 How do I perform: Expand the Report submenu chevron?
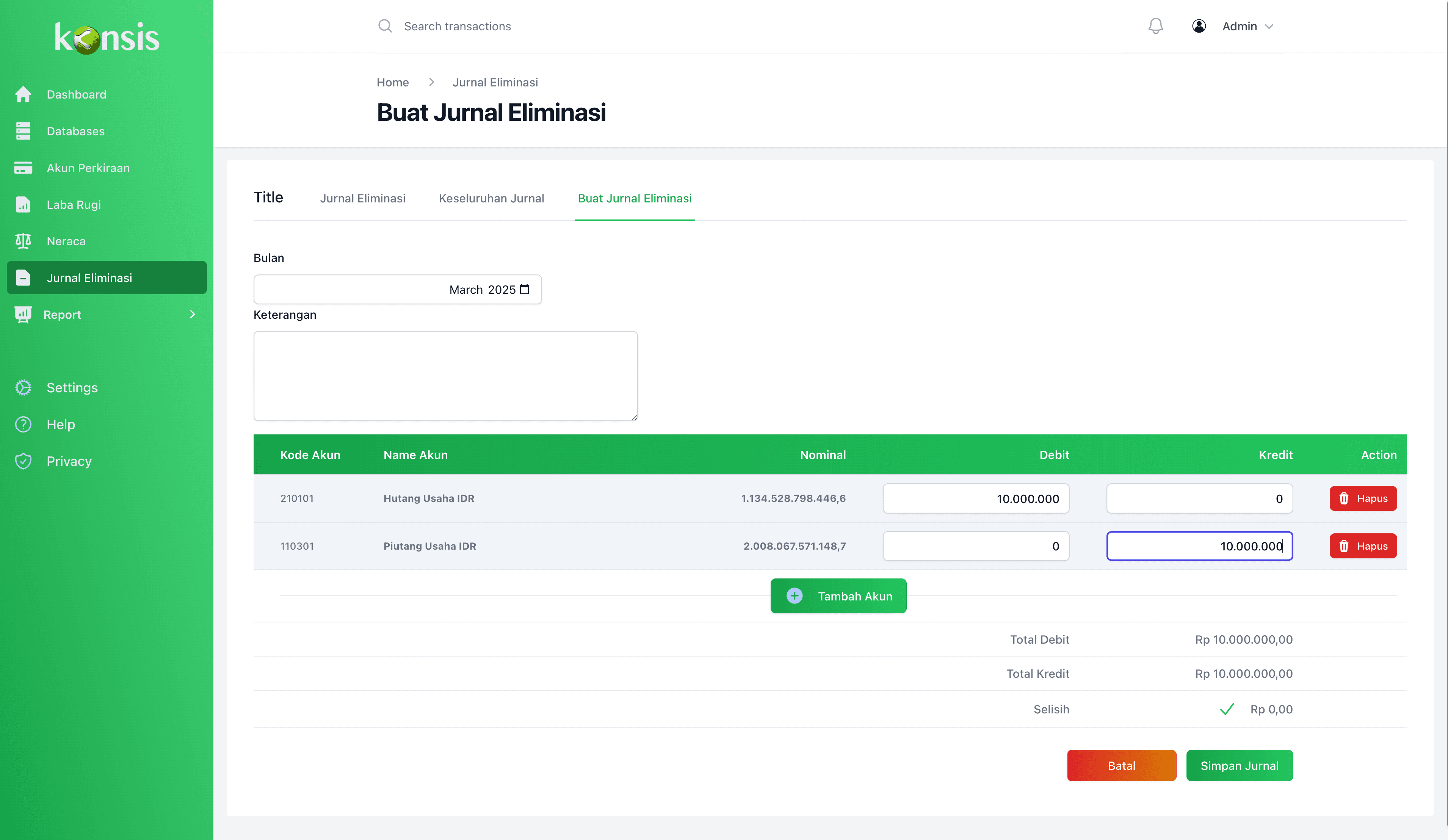tap(193, 314)
